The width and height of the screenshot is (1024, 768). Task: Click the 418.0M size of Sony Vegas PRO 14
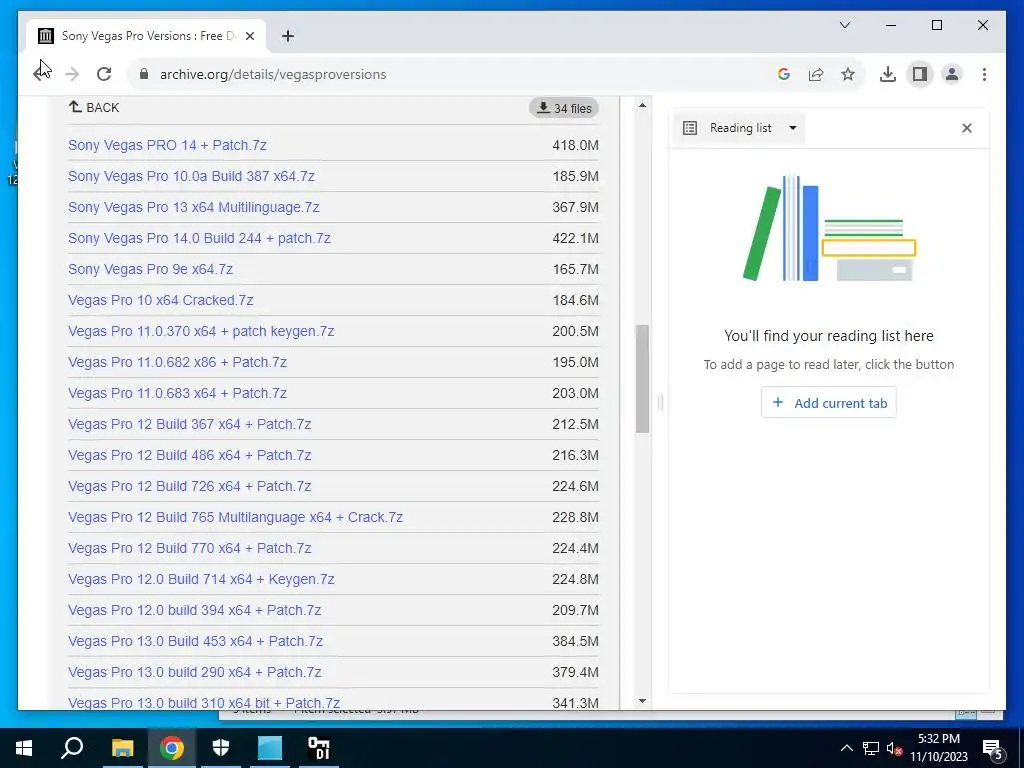(x=575, y=145)
